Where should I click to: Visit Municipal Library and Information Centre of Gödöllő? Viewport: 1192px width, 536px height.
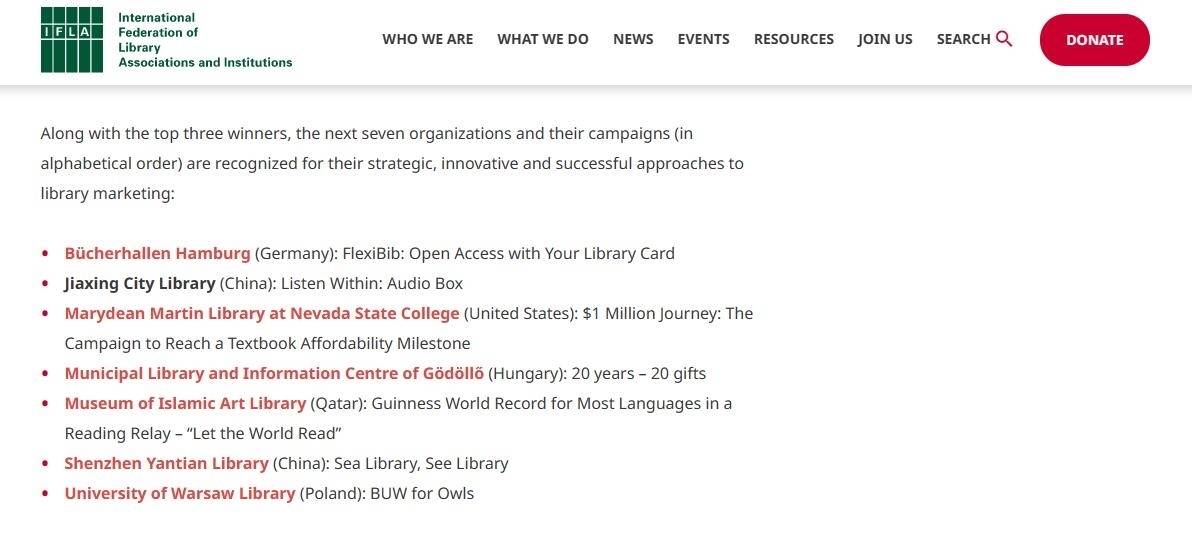click(274, 373)
